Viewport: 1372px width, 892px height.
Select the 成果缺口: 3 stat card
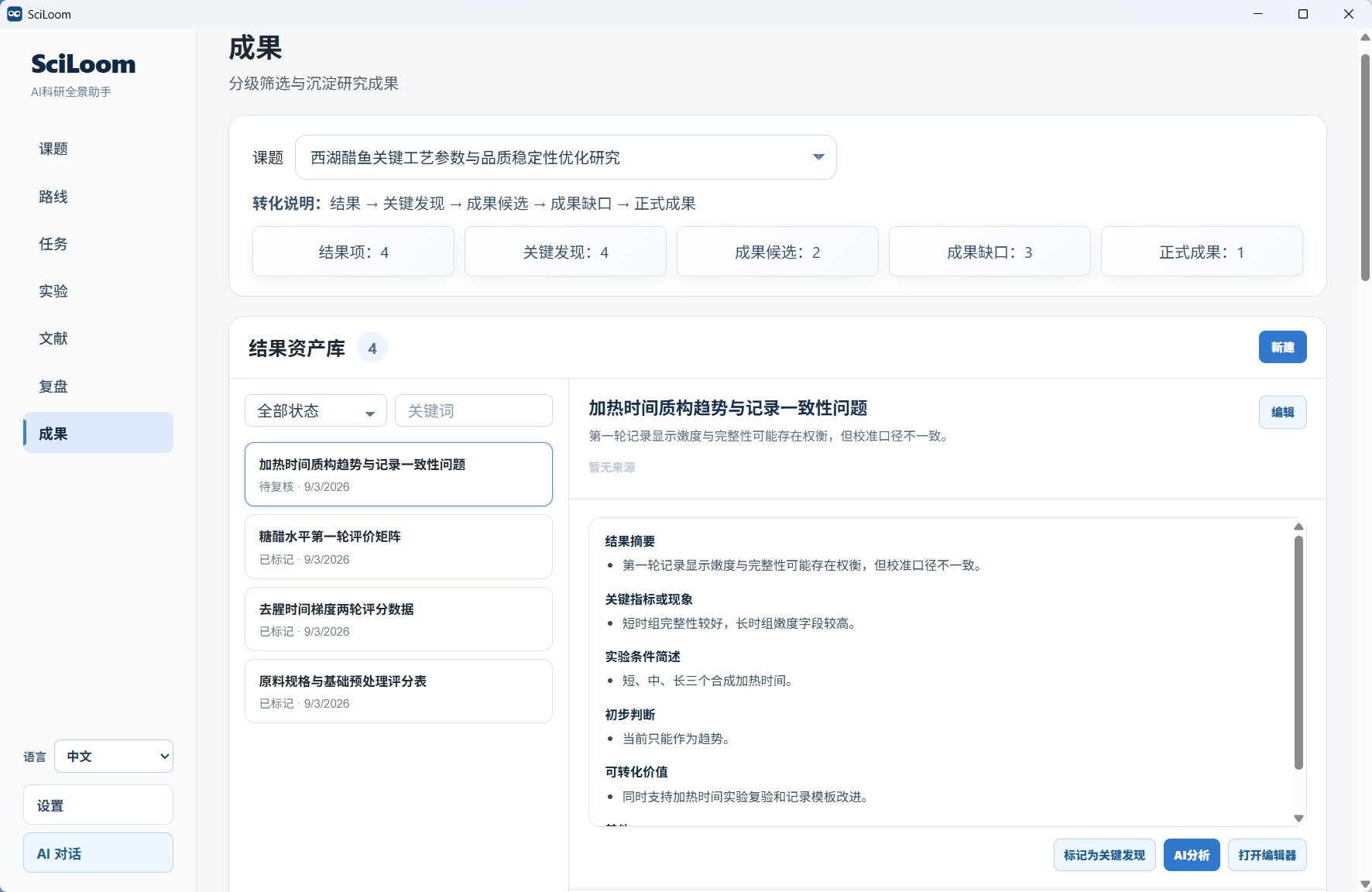[x=990, y=252]
